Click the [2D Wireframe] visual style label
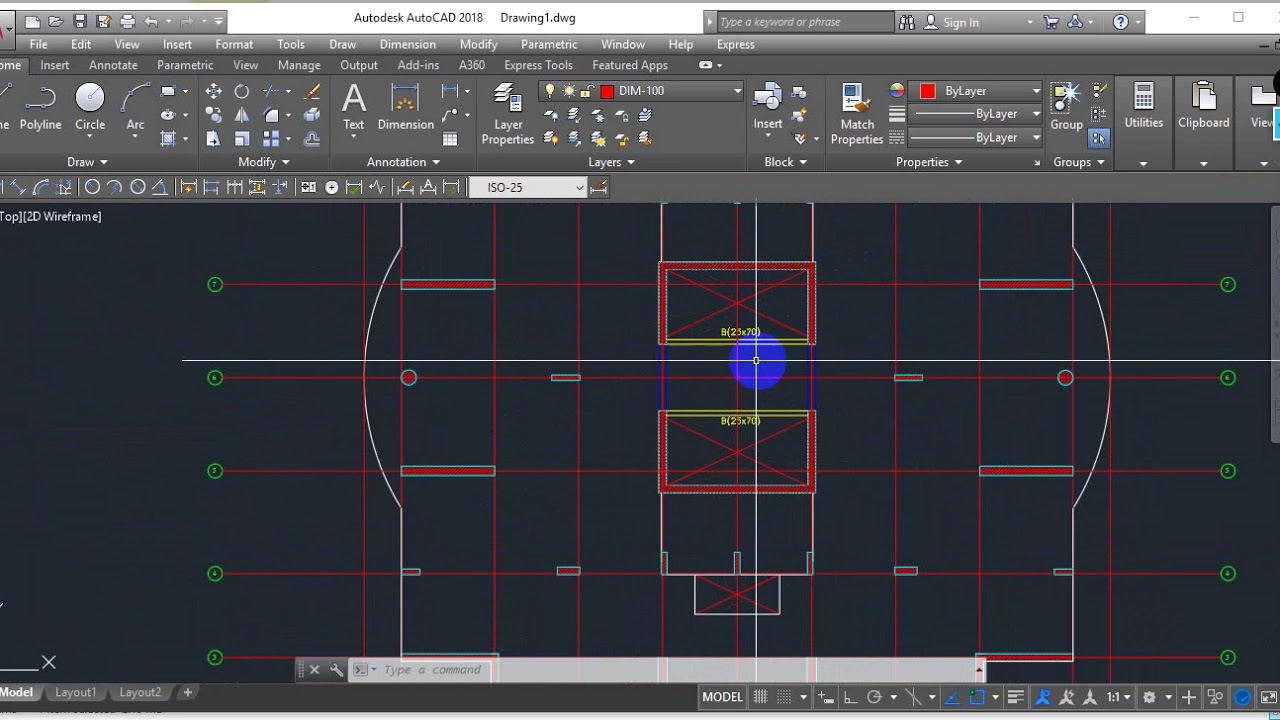The image size is (1280, 720). coord(62,216)
